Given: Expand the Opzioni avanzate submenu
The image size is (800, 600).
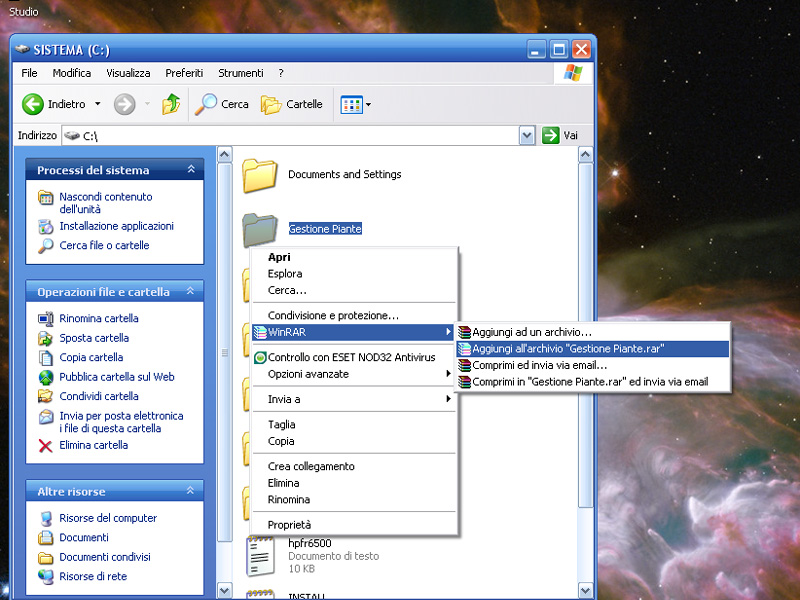Looking at the screenshot, I should pos(448,374).
